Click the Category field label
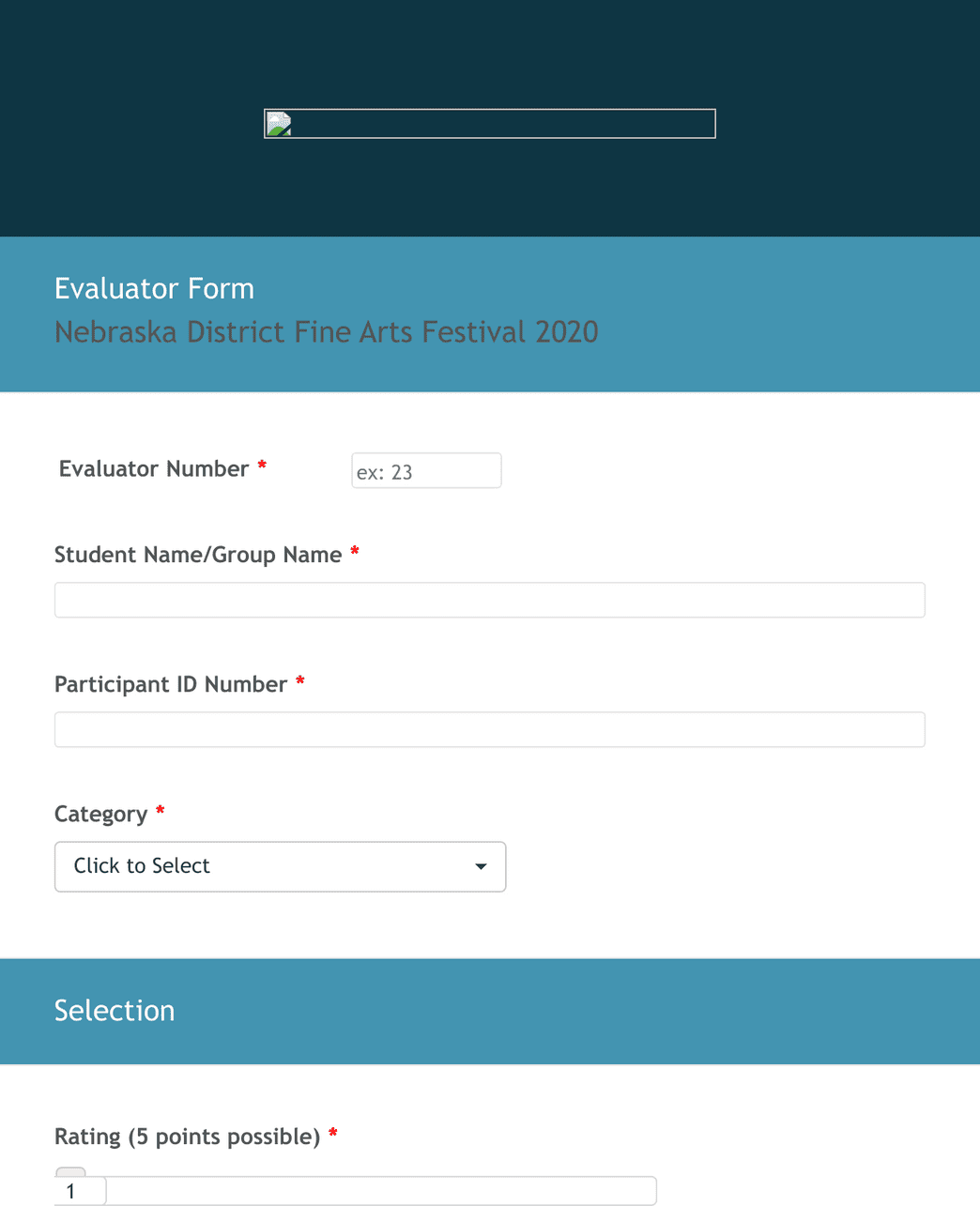 click(x=101, y=815)
